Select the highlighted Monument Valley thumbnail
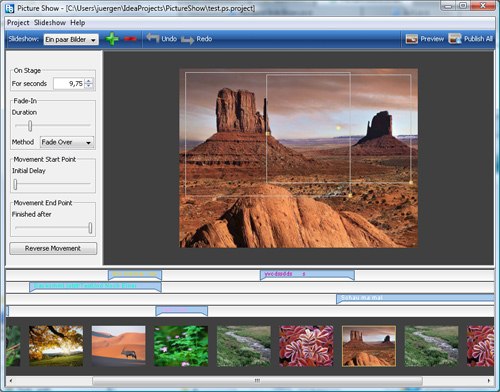Viewport: 500px width, 392px height. coord(369,346)
